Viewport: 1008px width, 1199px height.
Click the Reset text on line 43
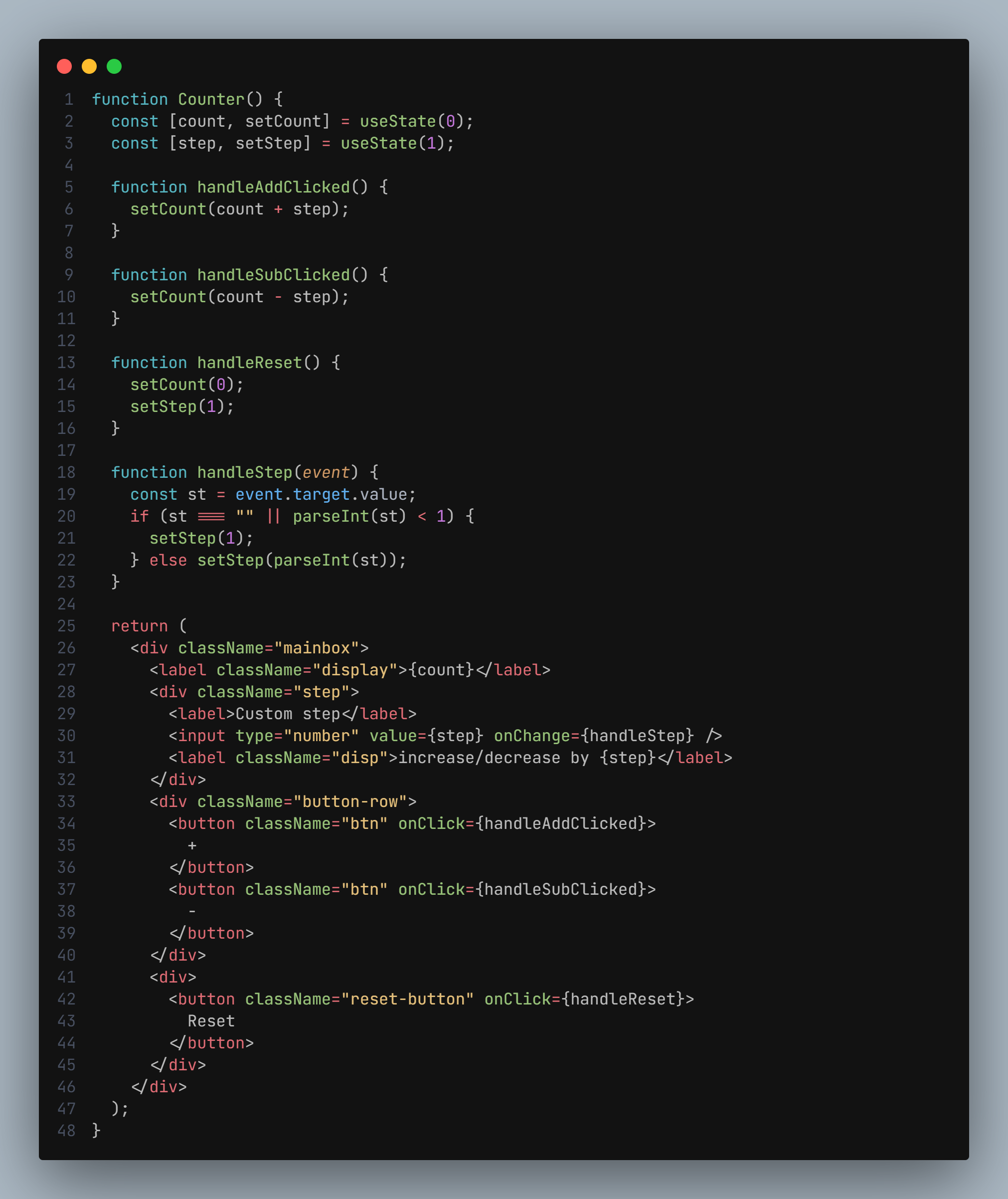(211, 1021)
